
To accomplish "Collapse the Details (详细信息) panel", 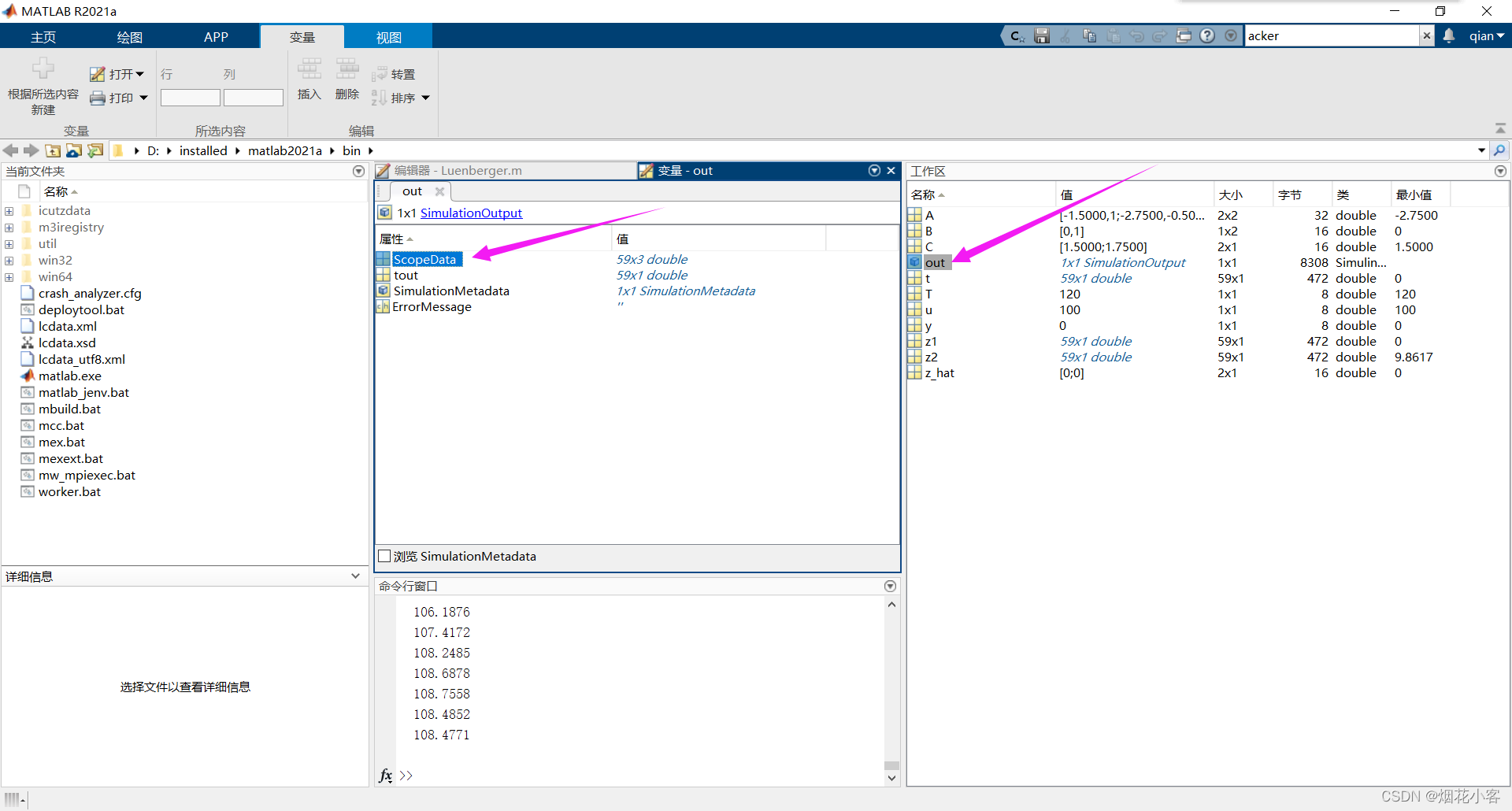I will (356, 576).
